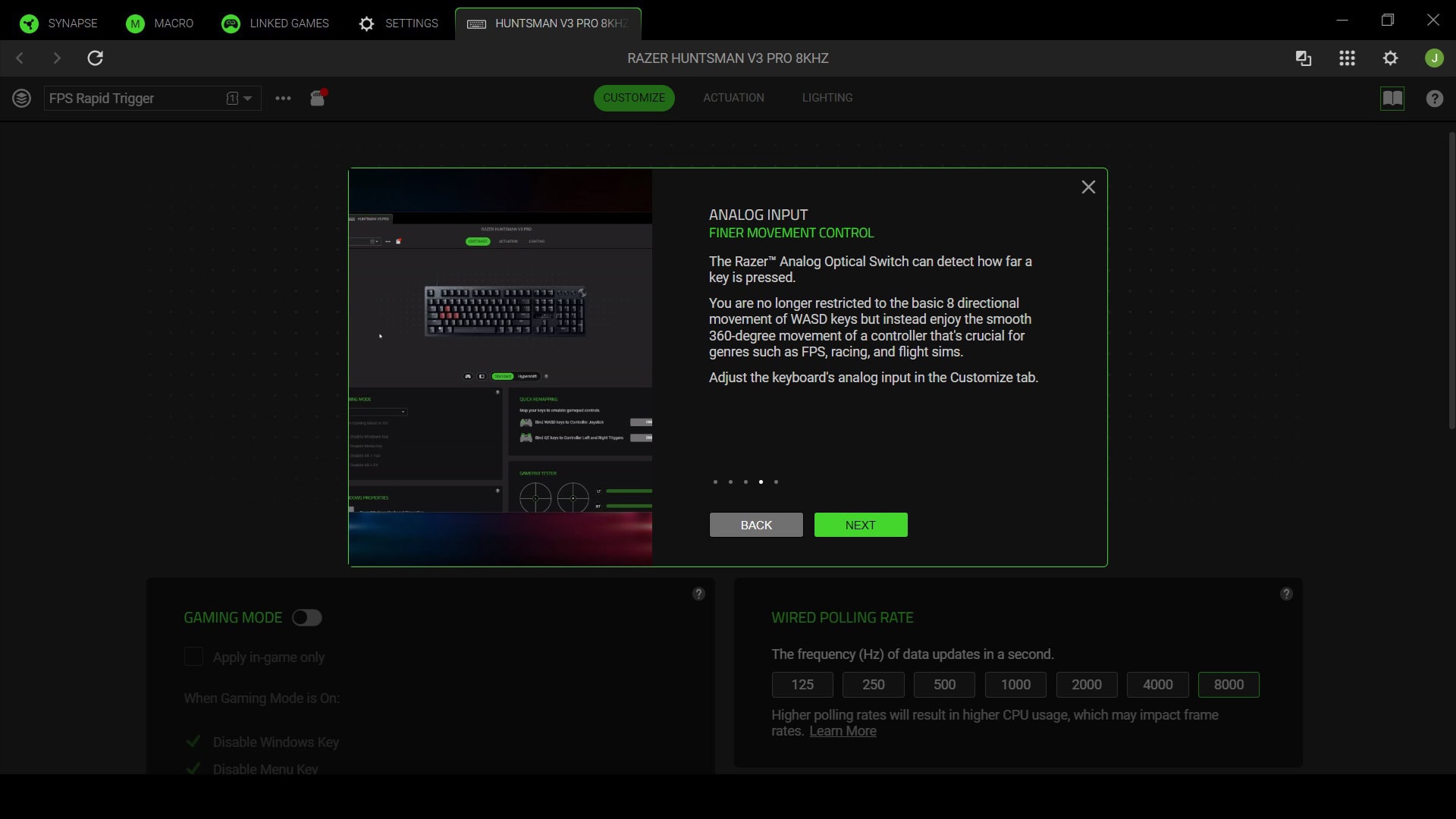
Task: Open the Razer apps grid icon
Action: pos(1347,58)
